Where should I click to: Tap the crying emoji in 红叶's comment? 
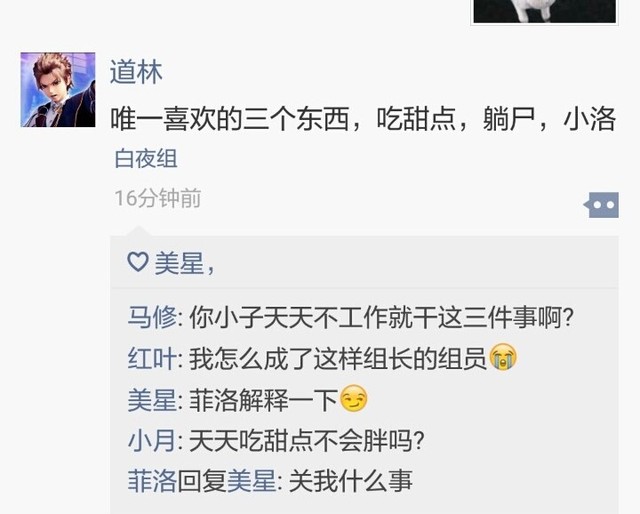(503, 357)
